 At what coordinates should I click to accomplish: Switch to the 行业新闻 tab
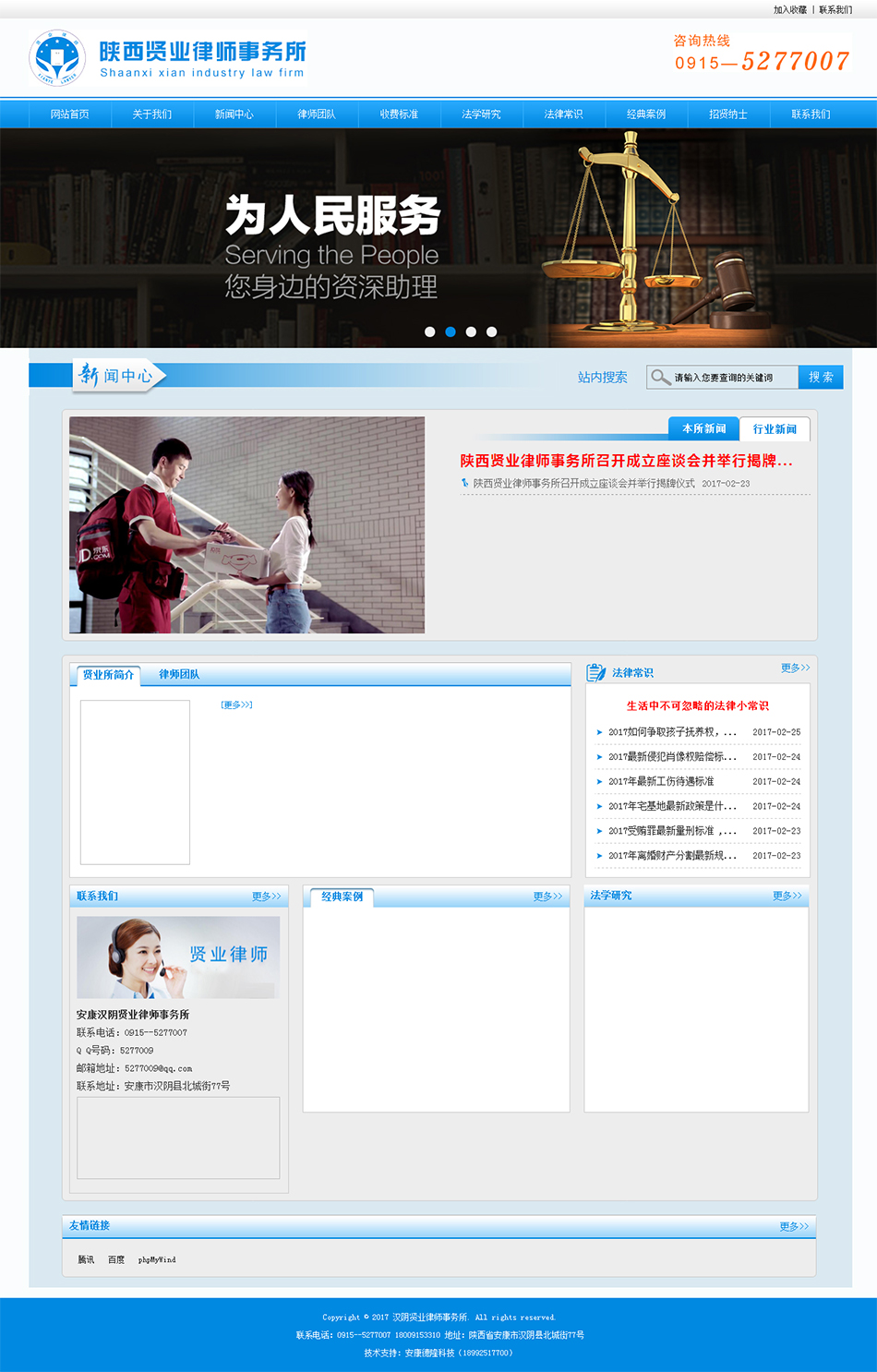(774, 429)
